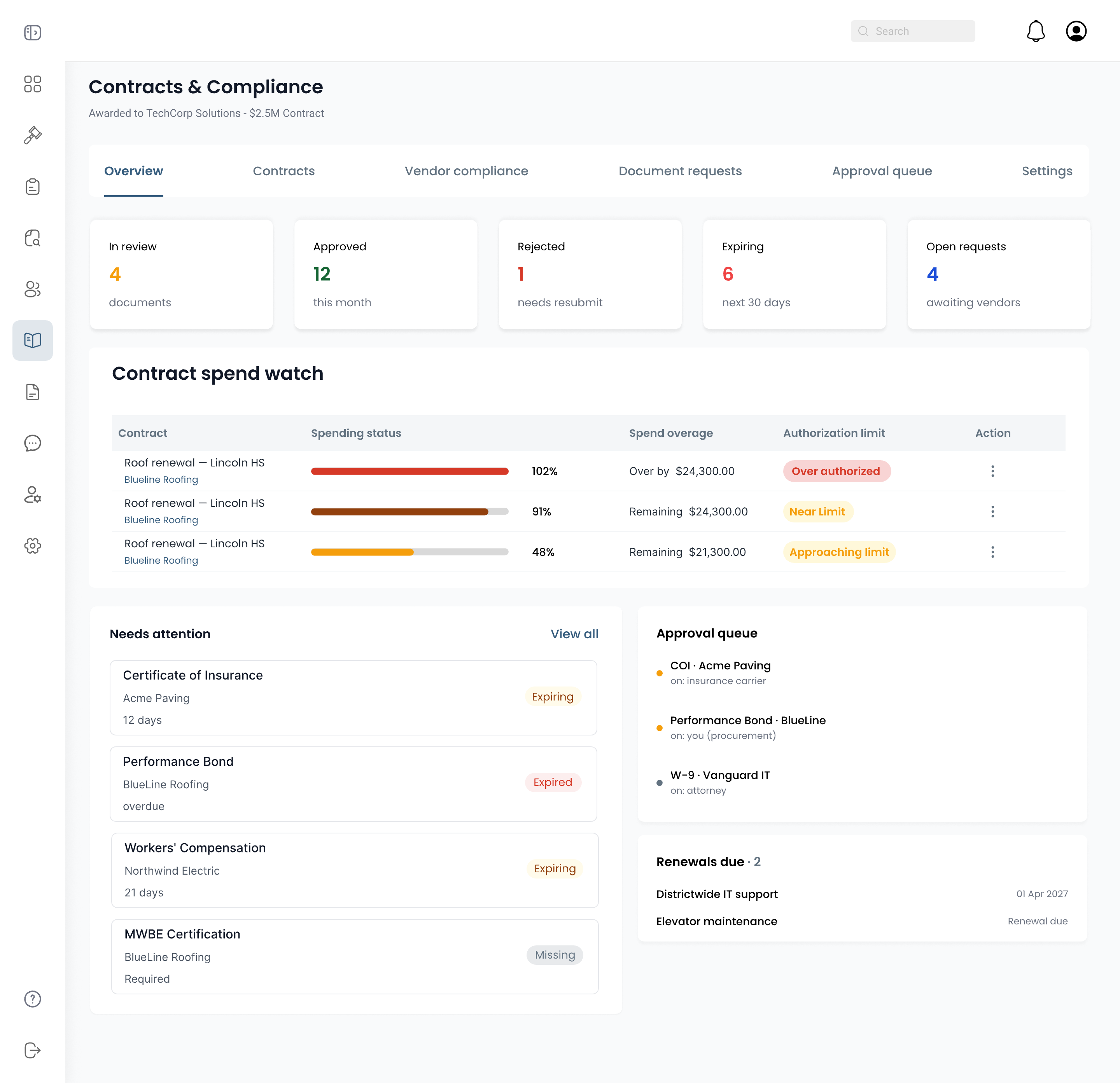Click Expiring badge for Acme Paving

coord(553,697)
